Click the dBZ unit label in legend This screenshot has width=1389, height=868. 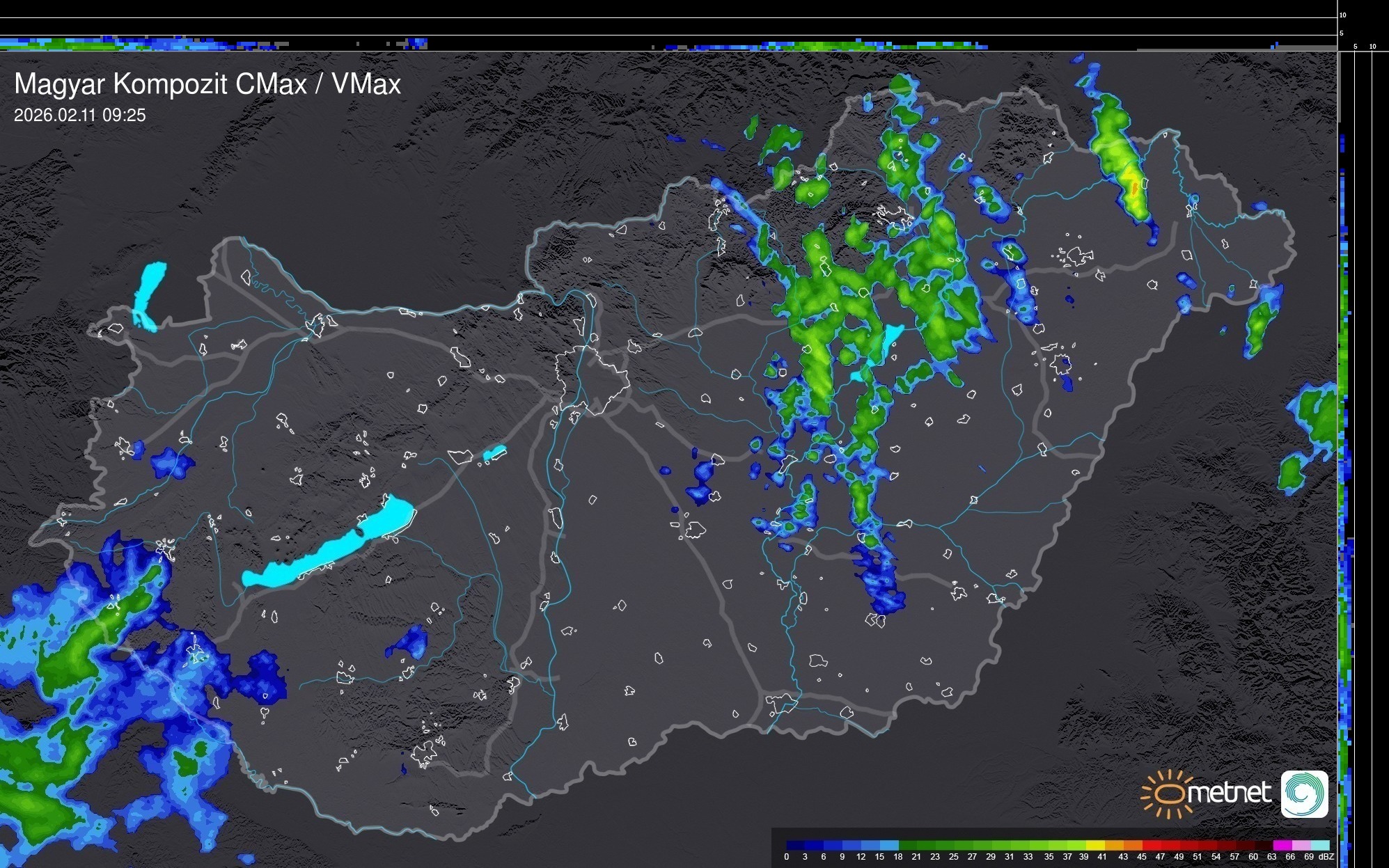[x=1326, y=857]
